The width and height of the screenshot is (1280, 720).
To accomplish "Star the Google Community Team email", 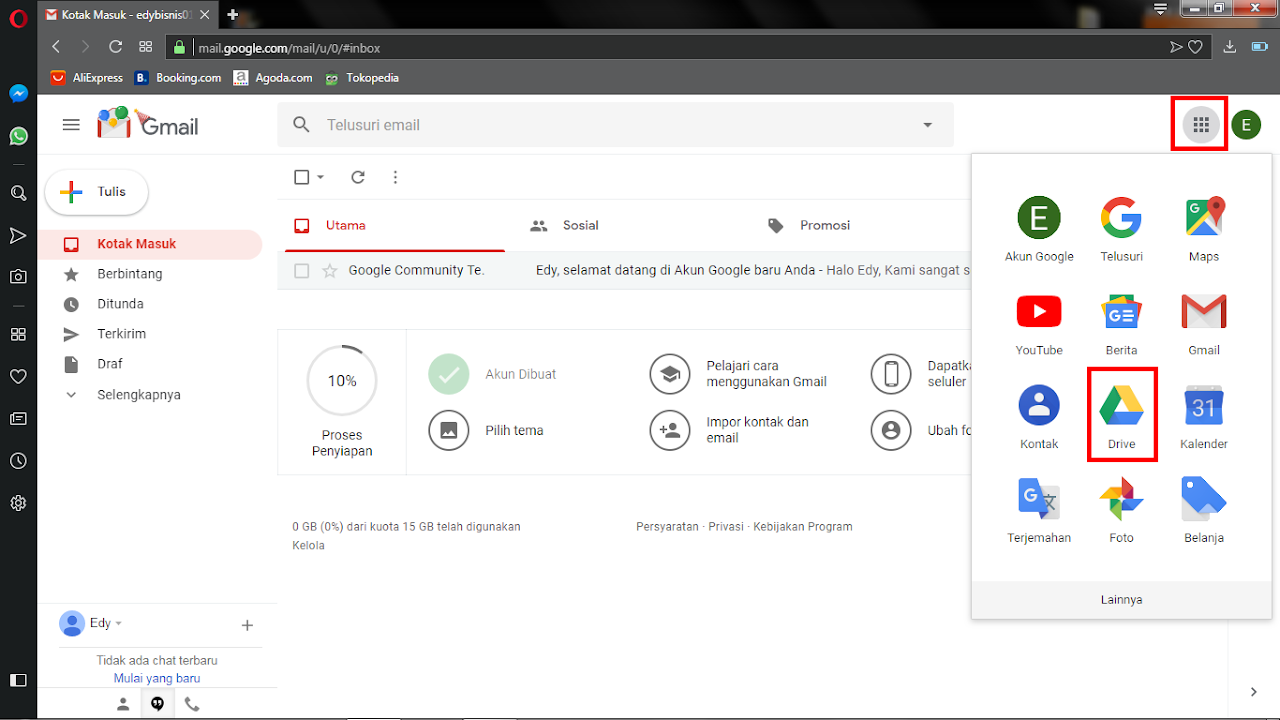I will 329,270.
